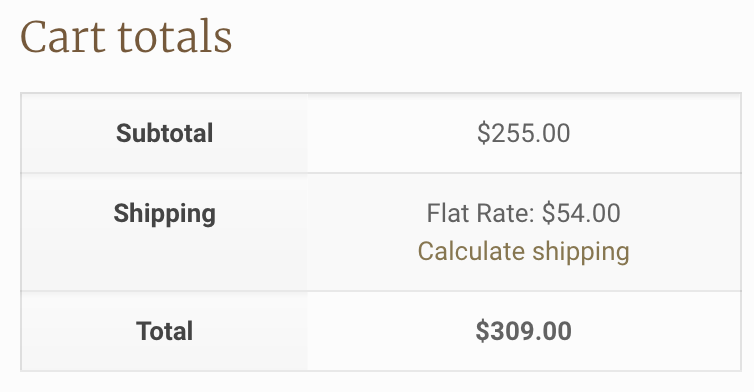
Task: Click the dollar sign of $255.00
Action: pyautogui.click(x=483, y=133)
